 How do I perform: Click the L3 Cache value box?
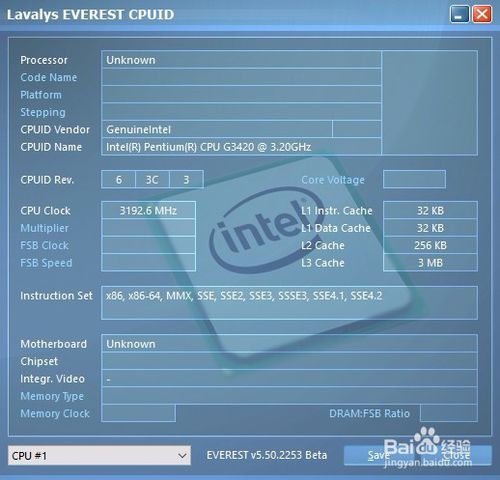click(x=430, y=263)
